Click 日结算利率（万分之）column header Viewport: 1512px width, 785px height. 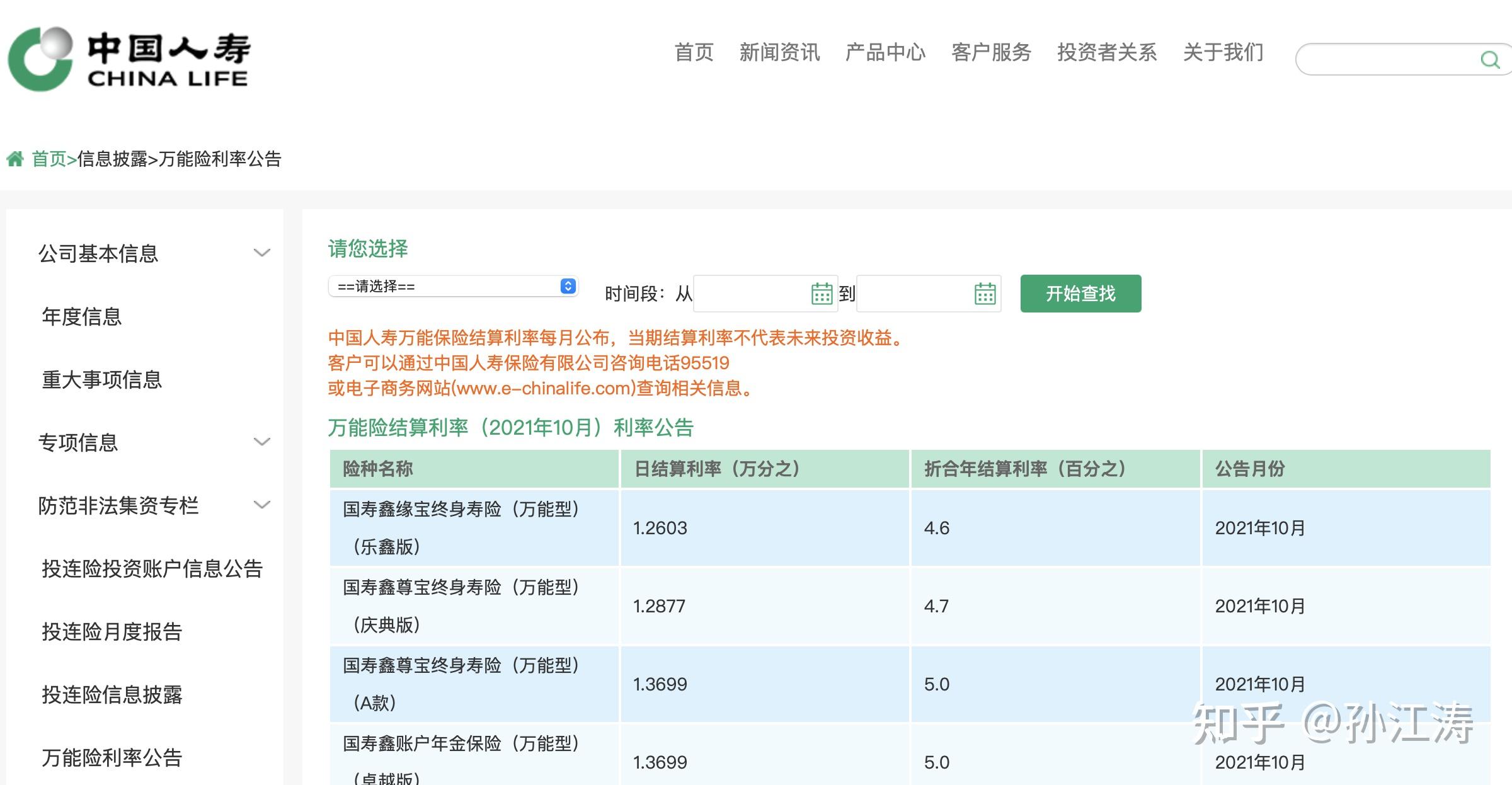coord(765,469)
